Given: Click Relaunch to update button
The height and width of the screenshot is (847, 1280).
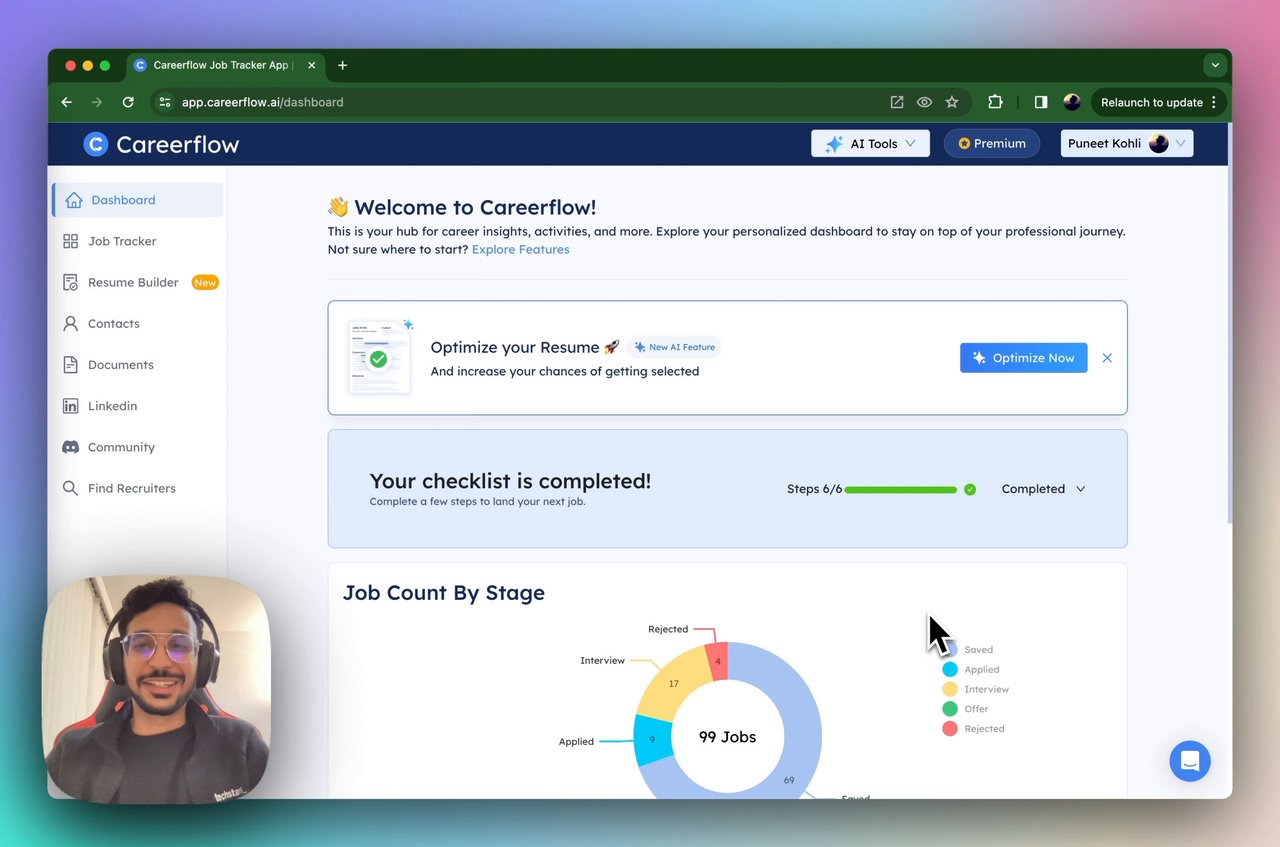Looking at the screenshot, I should (1159, 102).
